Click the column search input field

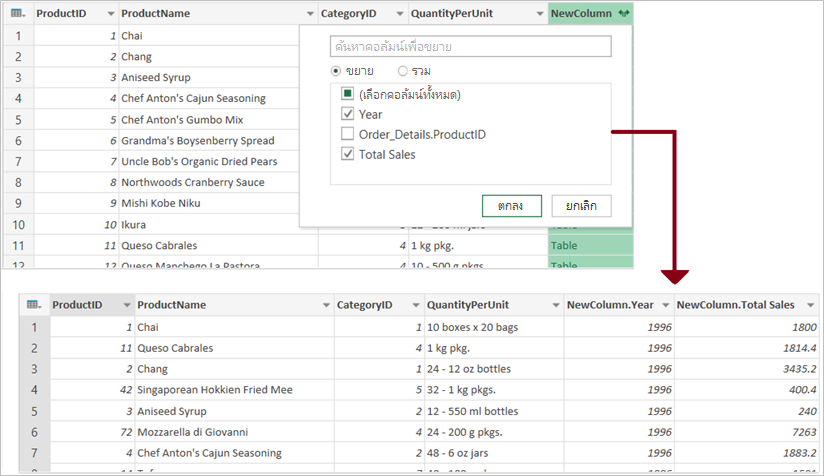pyautogui.click(x=470, y=46)
